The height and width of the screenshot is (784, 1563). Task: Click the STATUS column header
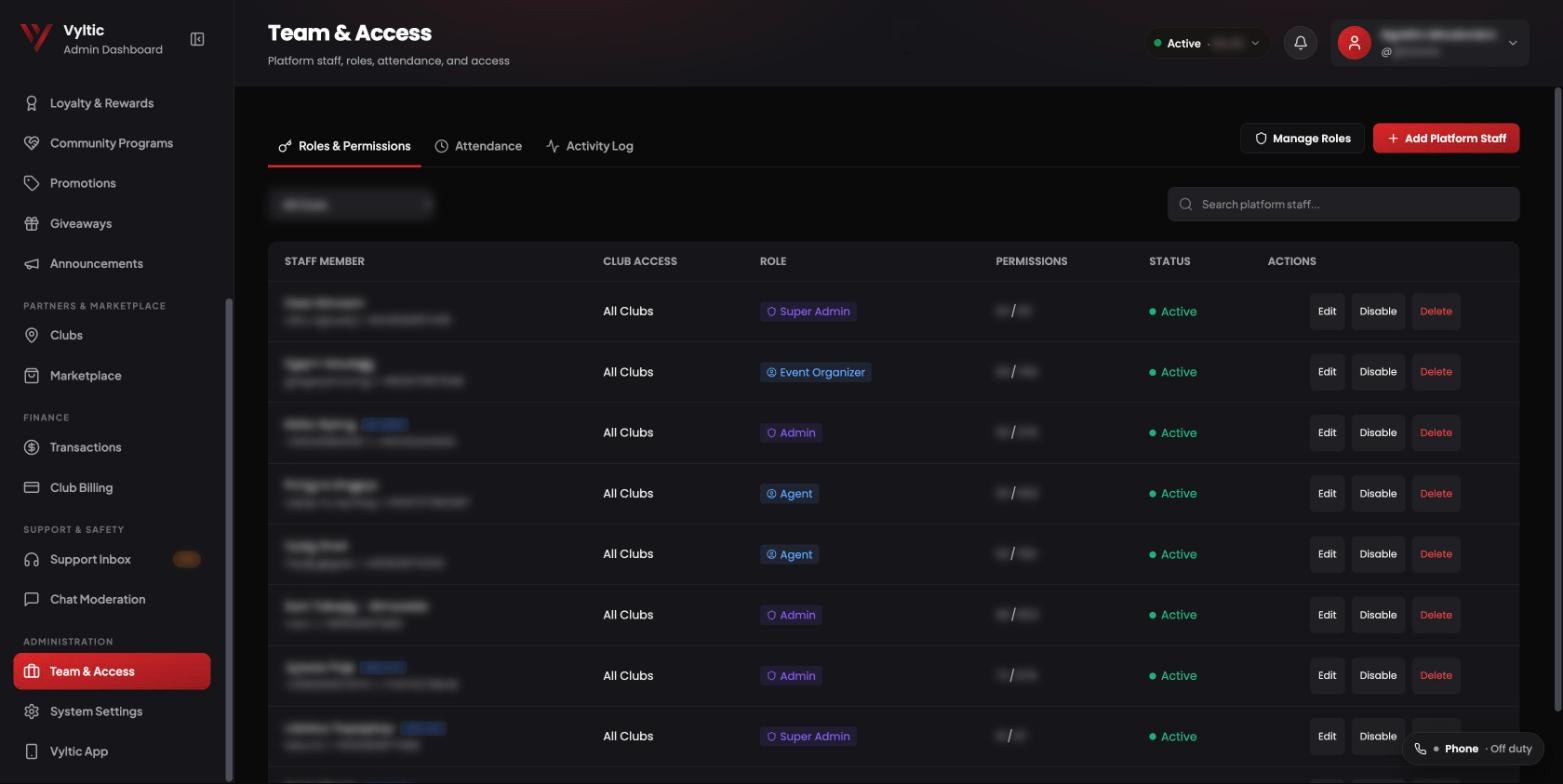1169,261
